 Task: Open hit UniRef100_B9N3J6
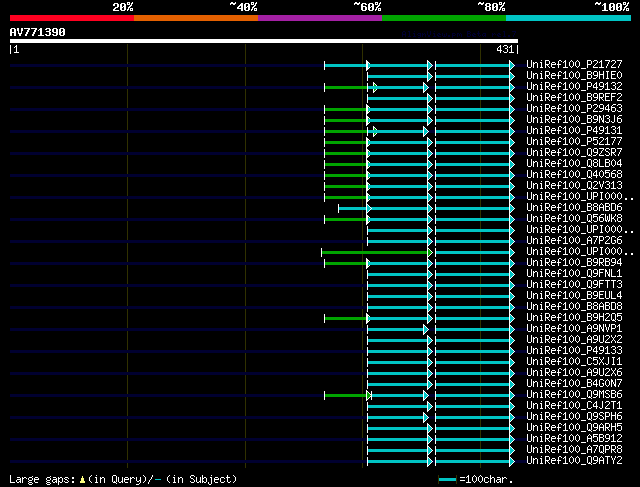(574, 120)
